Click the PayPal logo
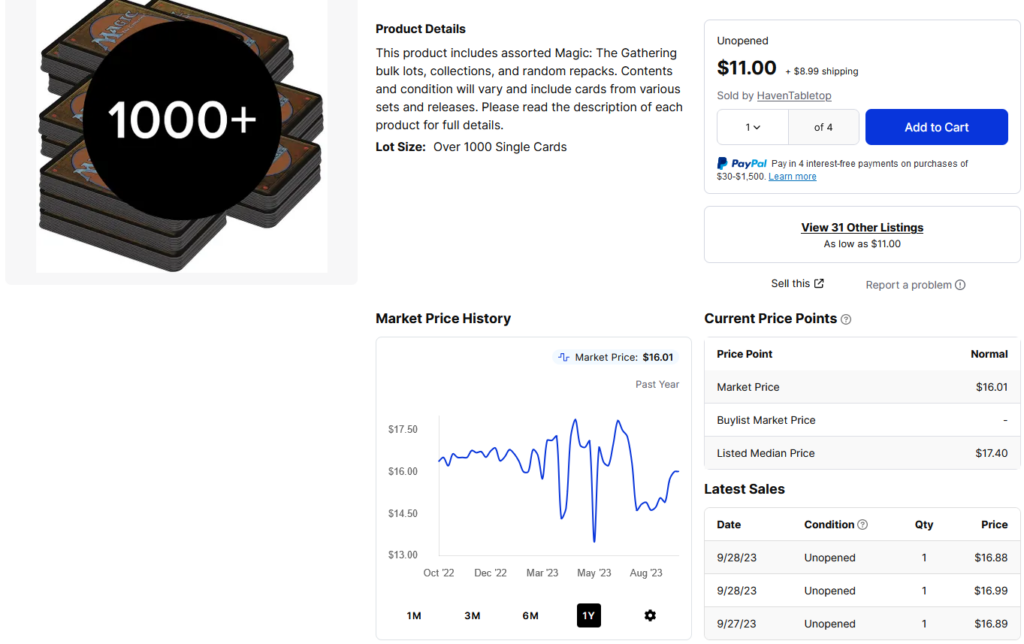Screen dimensions: 1024x644 pyautogui.click(x=742, y=164)
